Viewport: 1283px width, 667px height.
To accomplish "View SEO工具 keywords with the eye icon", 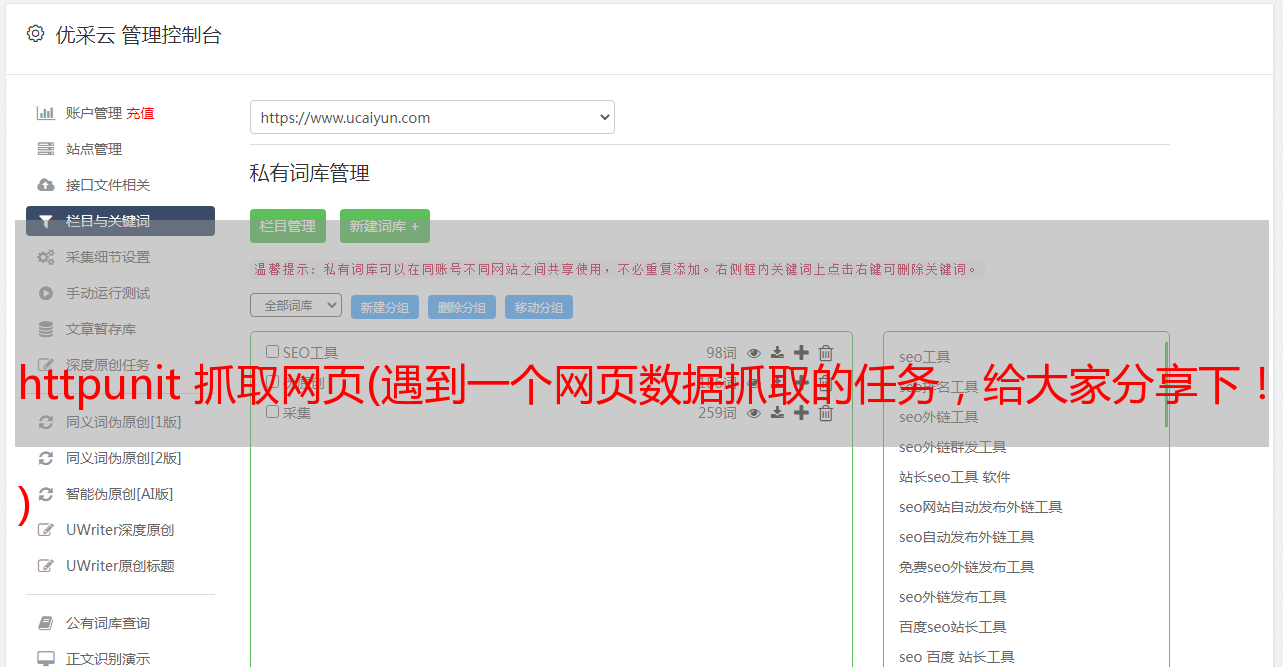I will [x=754, y=353].
